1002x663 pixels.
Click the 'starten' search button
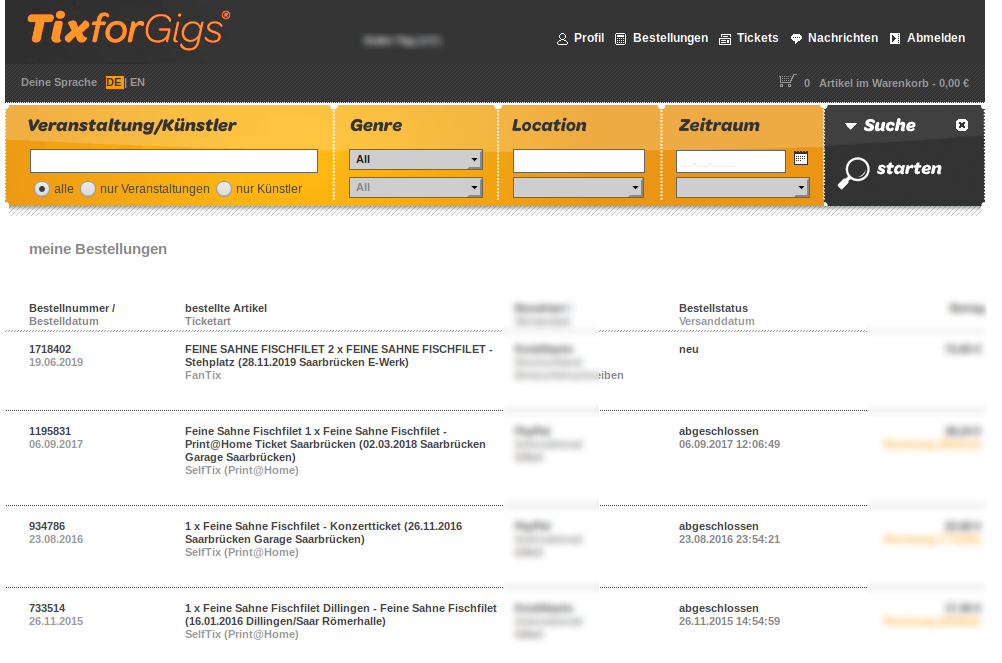coord(909,169)
